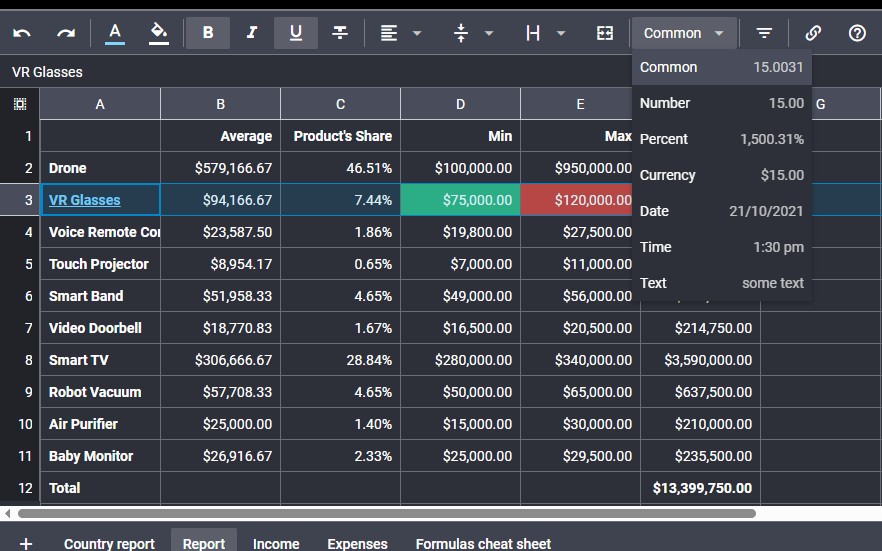Toggle underline formatting

[296, 33]
